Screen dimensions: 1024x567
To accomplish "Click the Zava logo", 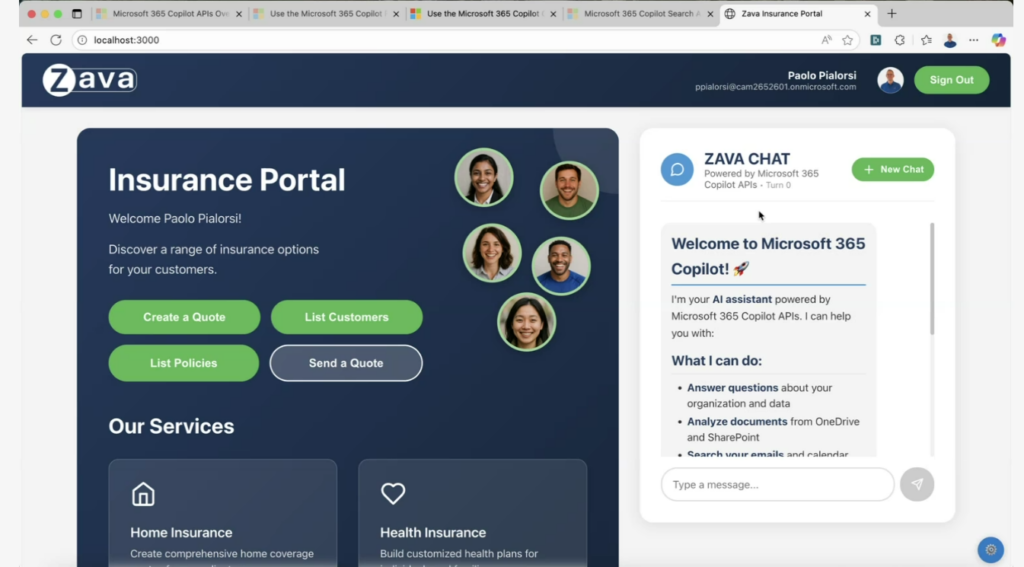I will coord(89,80).
